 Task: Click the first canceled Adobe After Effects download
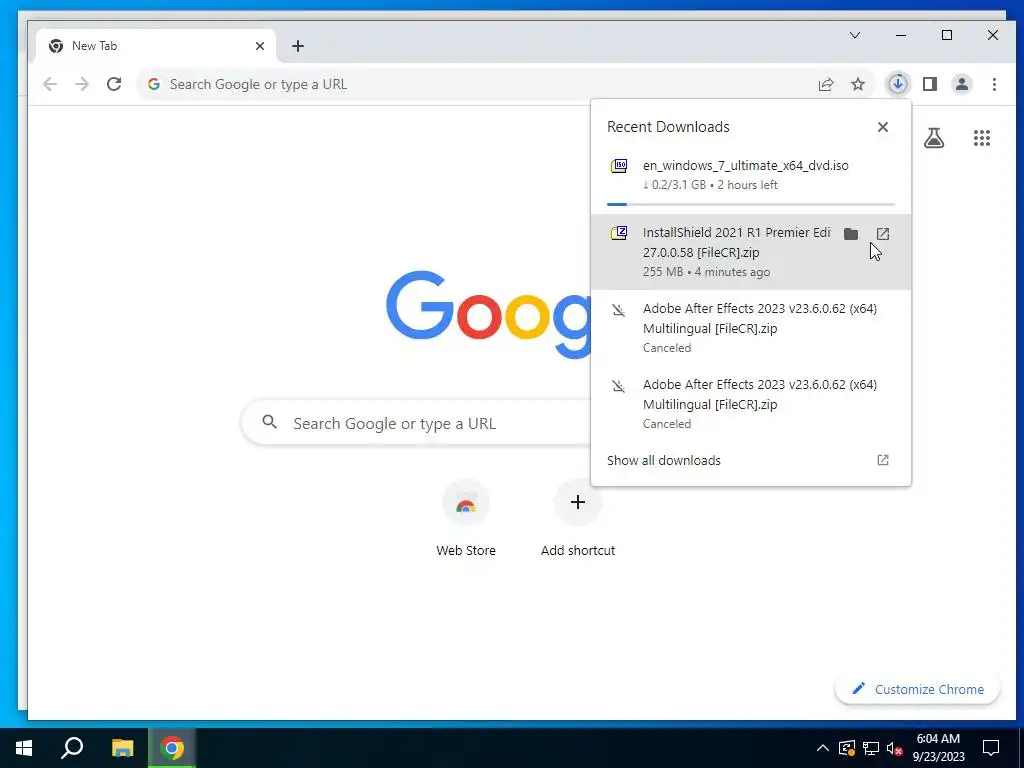click(751, 328)
